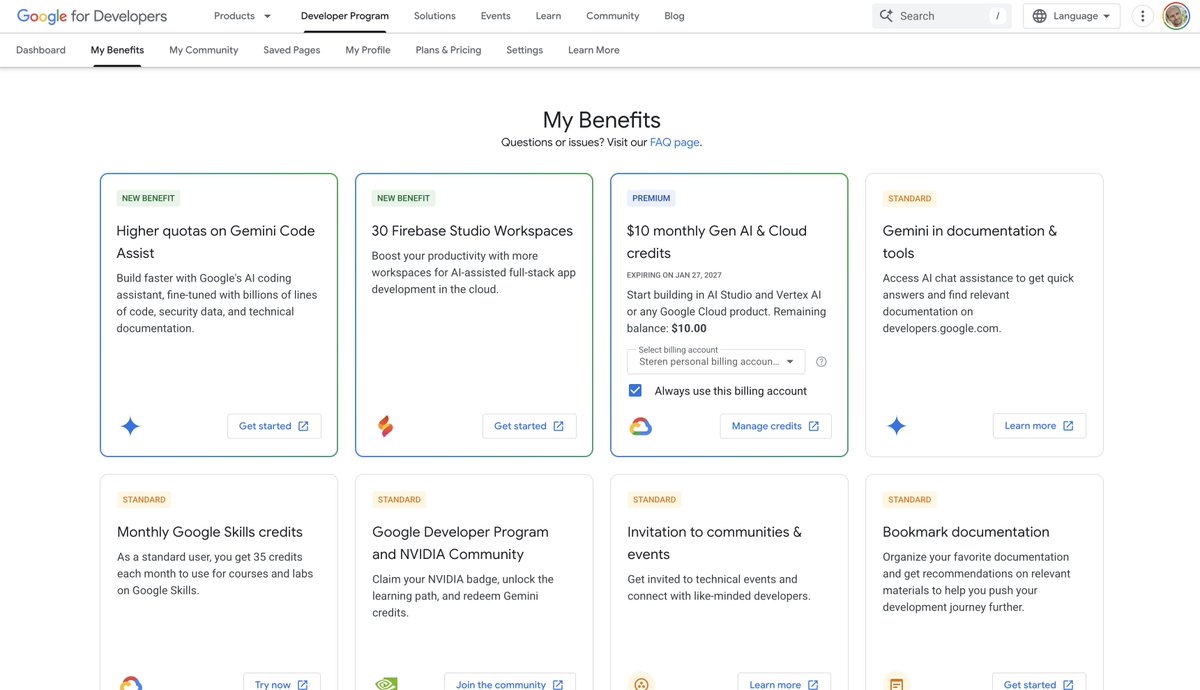Click in the Search input field
The width and height of the screenshot is (1200, 690).
click(941, 16)
